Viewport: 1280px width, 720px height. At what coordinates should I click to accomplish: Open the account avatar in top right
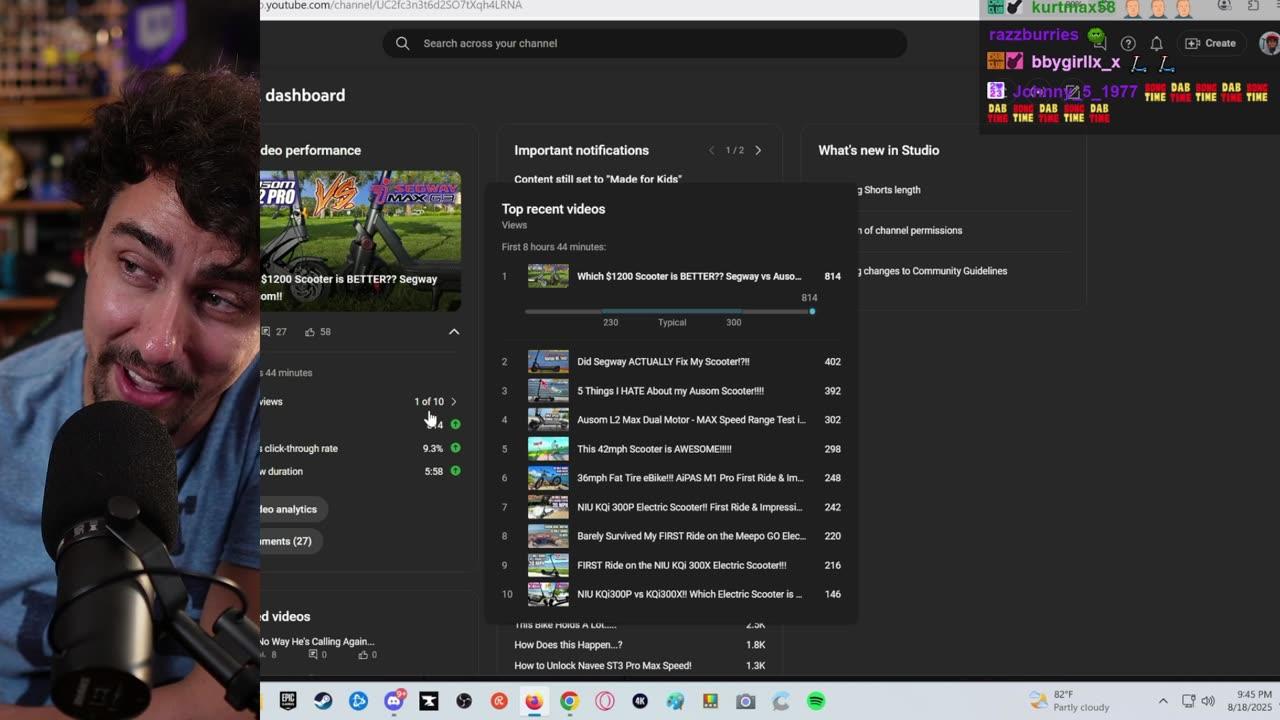[x=1269, y=43]
